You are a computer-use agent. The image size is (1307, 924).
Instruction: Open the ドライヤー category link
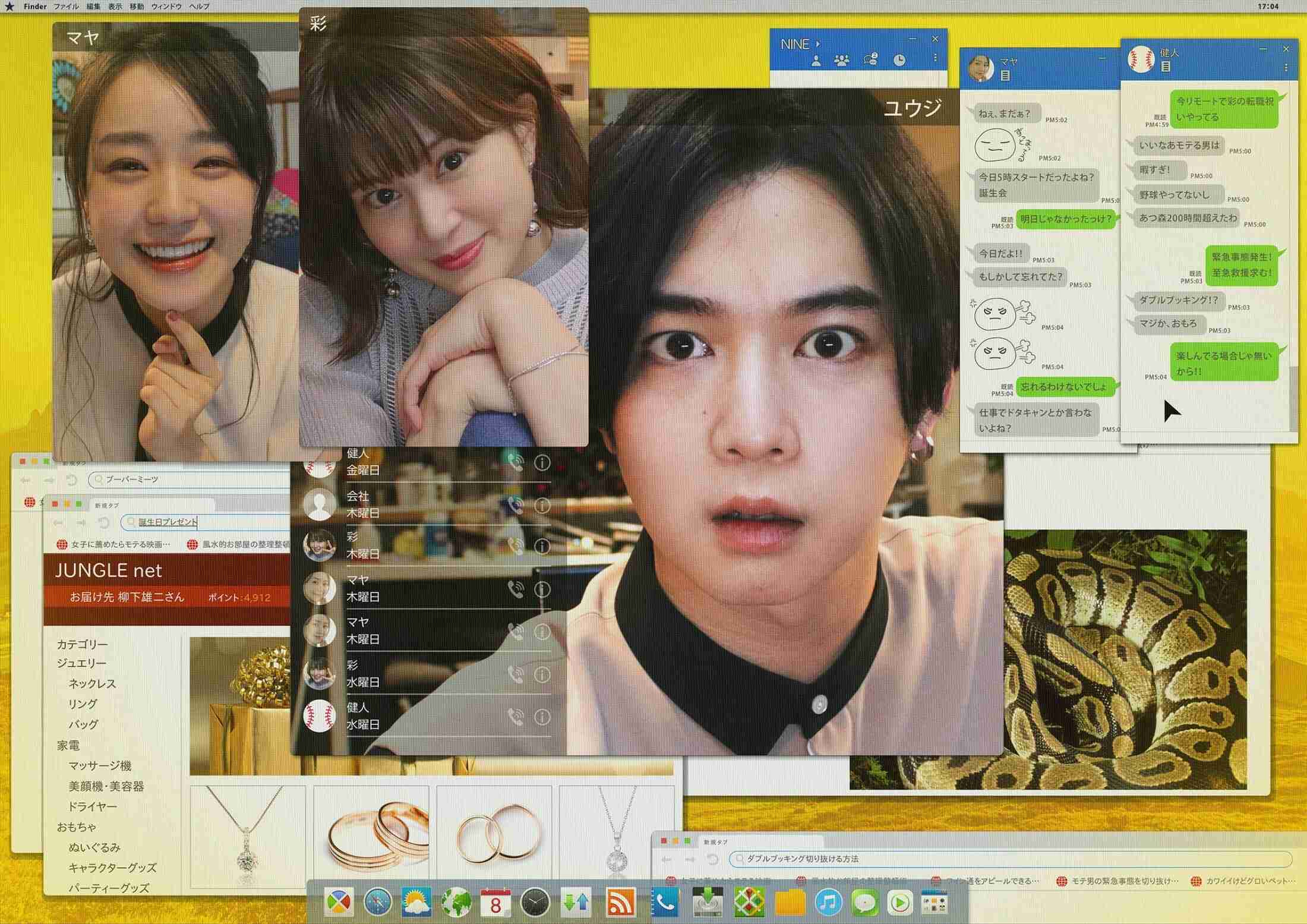click(93, 807)
